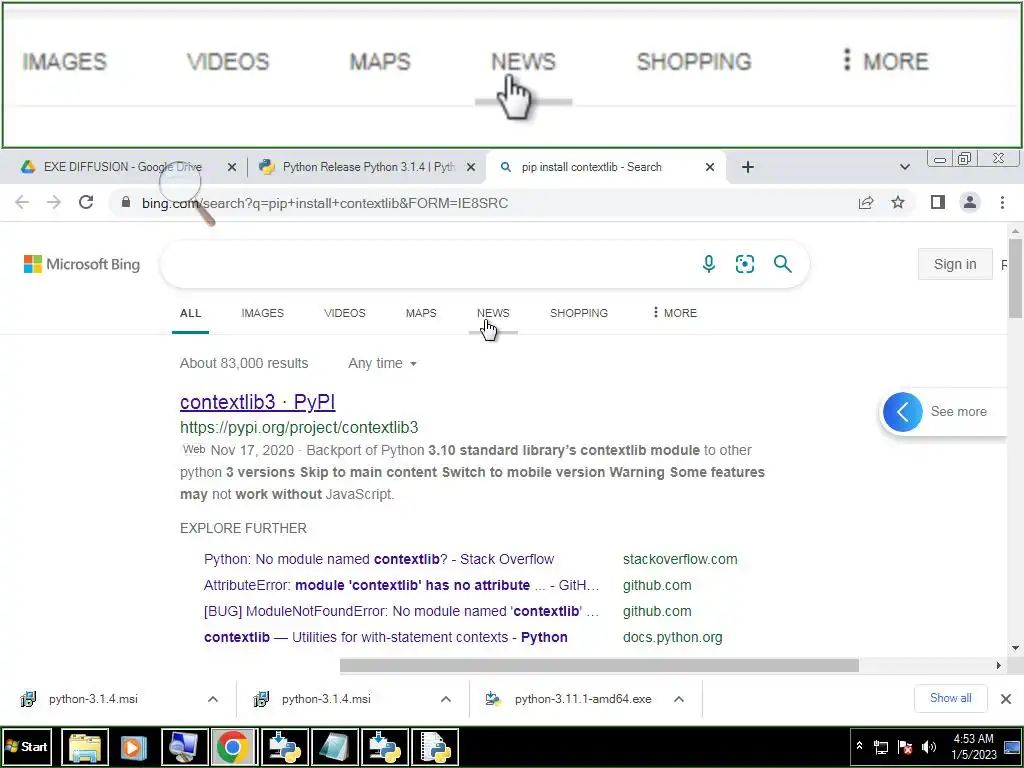Click into the Bing search input box

click(x=428, y=264)
